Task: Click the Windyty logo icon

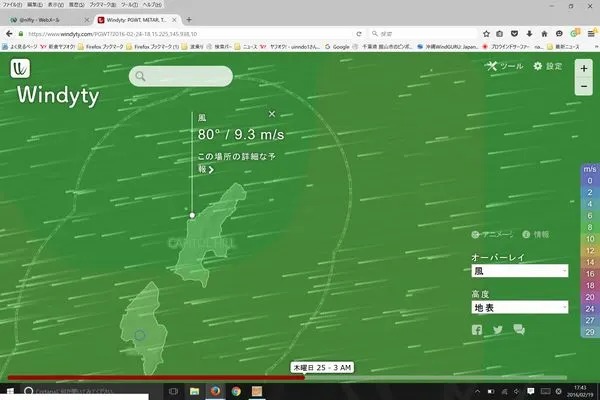Action: pos(20,69)
